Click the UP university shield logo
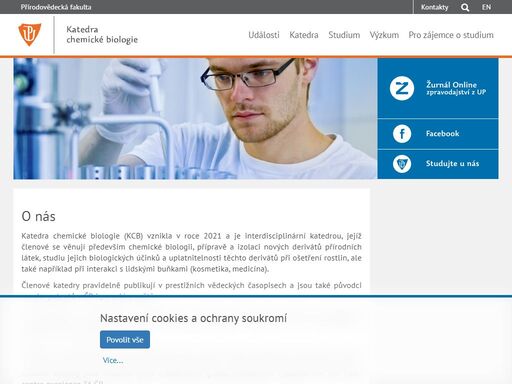Image resolution: width=512 pixels, height=384 pixels. click(30, 34)
